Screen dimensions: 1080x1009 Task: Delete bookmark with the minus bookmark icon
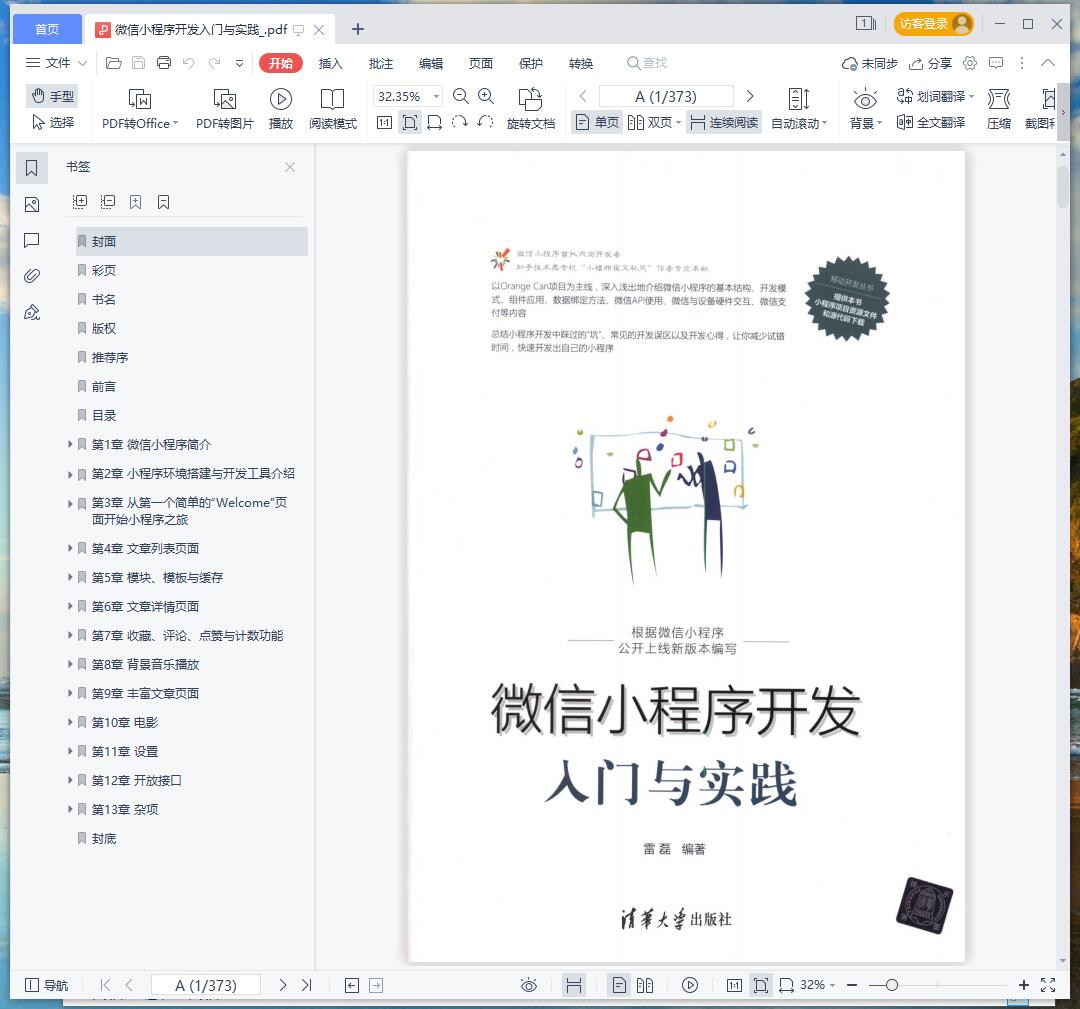[163, 202]
